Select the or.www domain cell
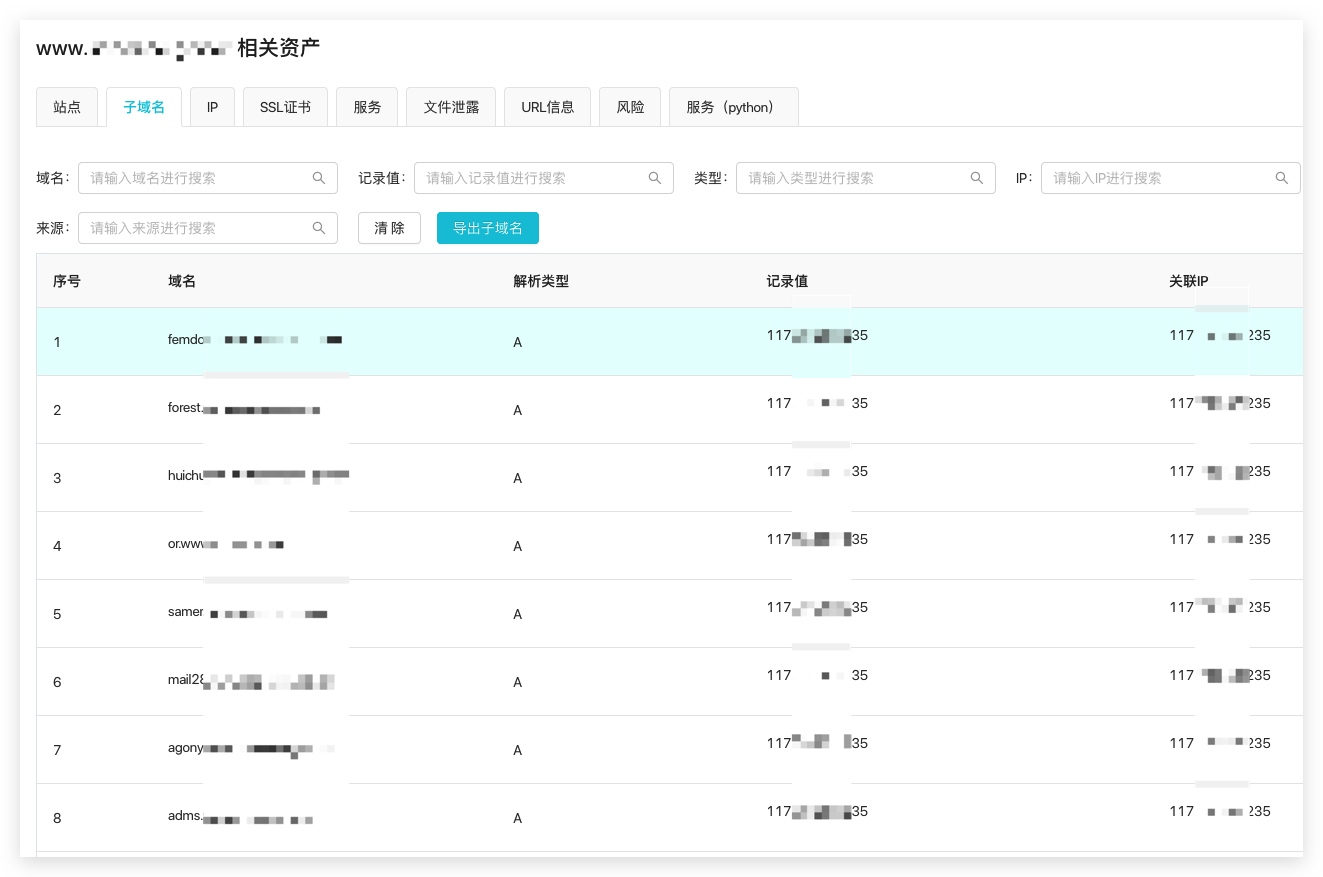The width and height of the screenshot is (1323, 877). 226,544
